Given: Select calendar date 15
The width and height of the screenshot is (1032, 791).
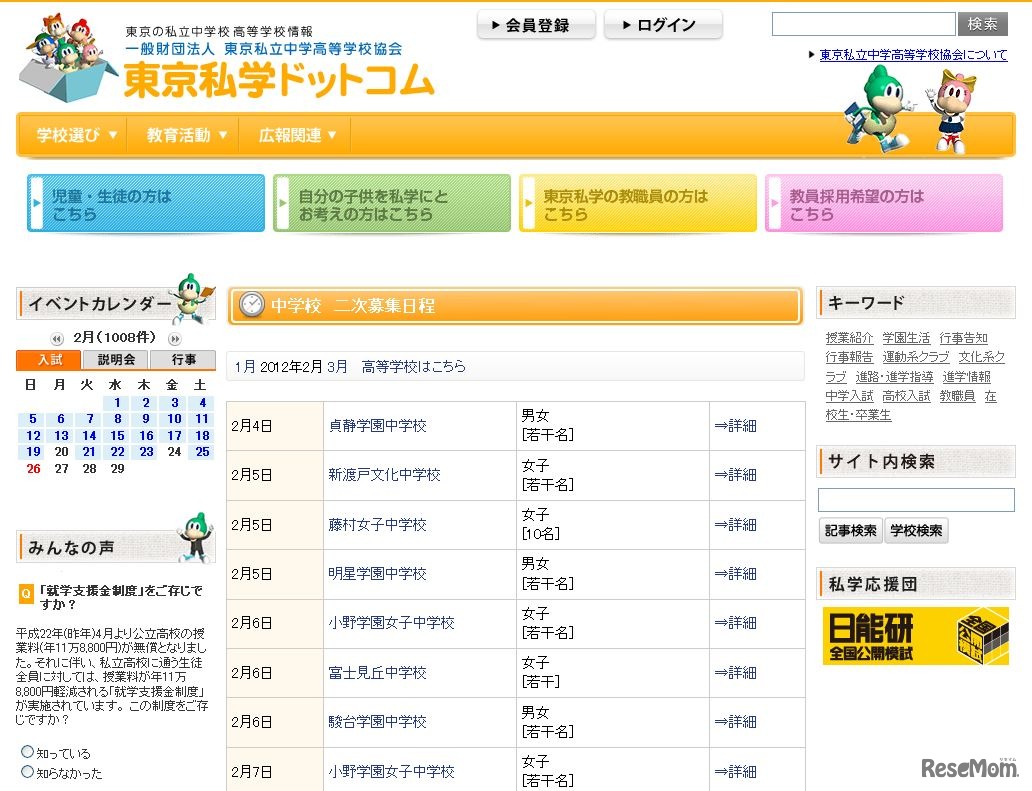Looking at the screenshot, I should click(117, 436).
